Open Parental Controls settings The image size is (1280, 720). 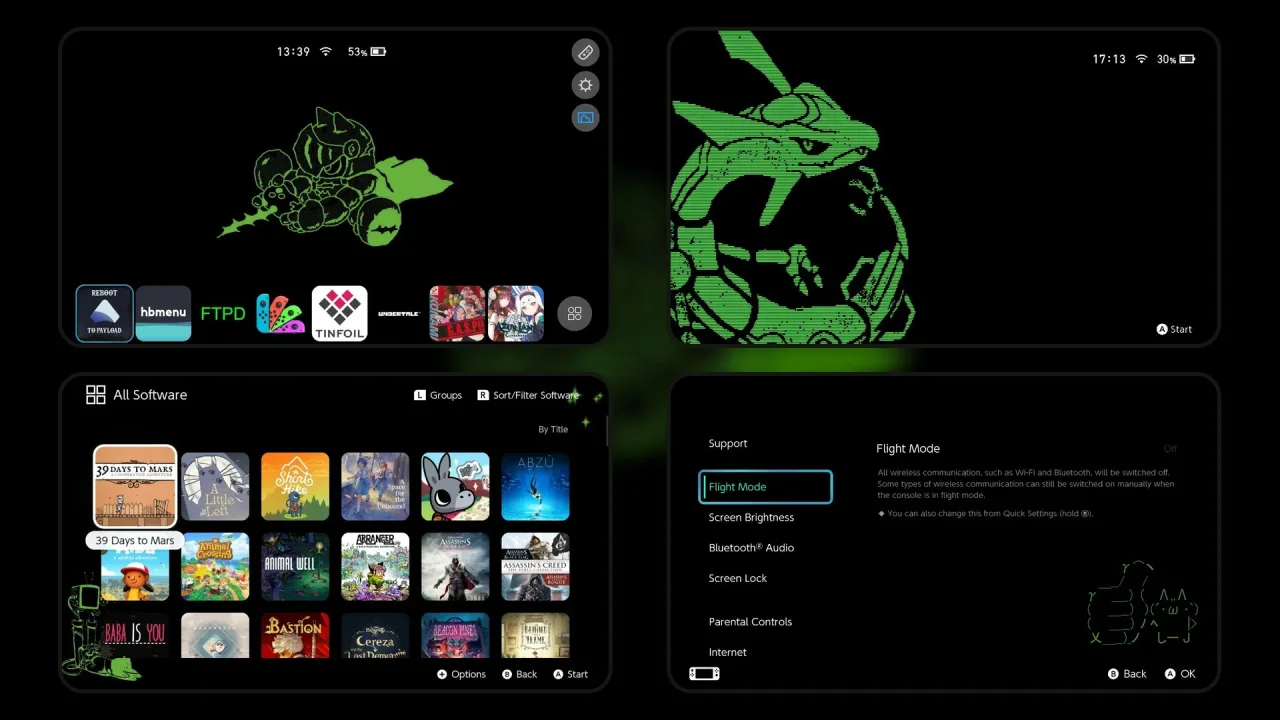[750, 622]
